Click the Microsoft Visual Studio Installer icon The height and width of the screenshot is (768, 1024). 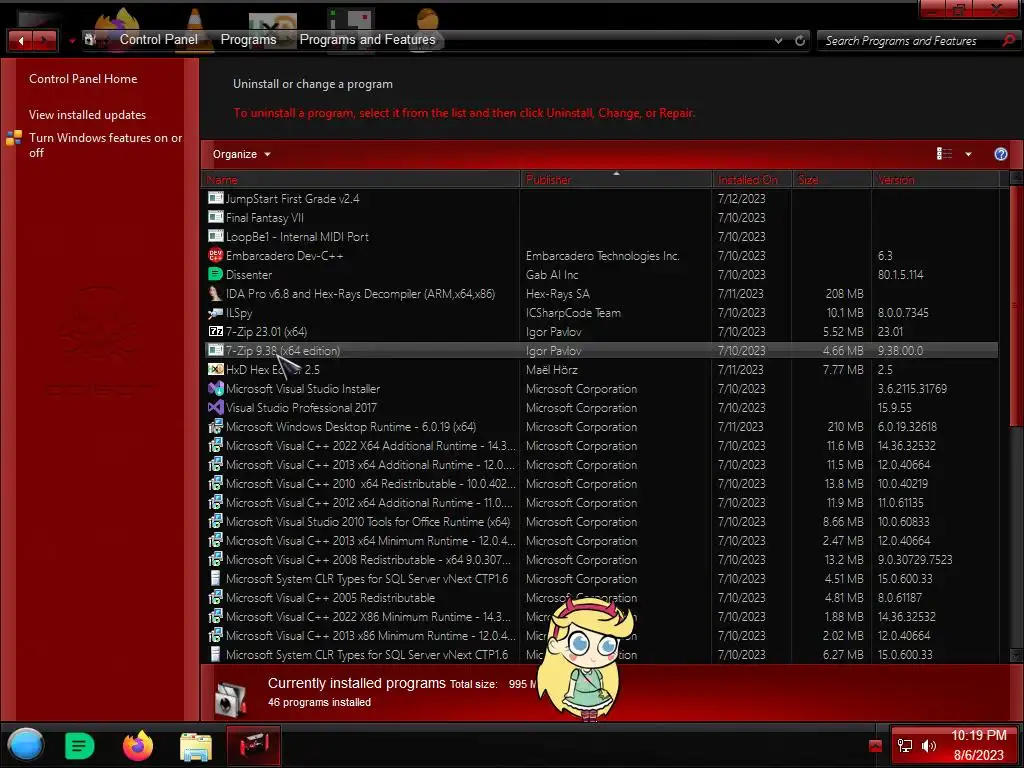[x=216, y=388]
